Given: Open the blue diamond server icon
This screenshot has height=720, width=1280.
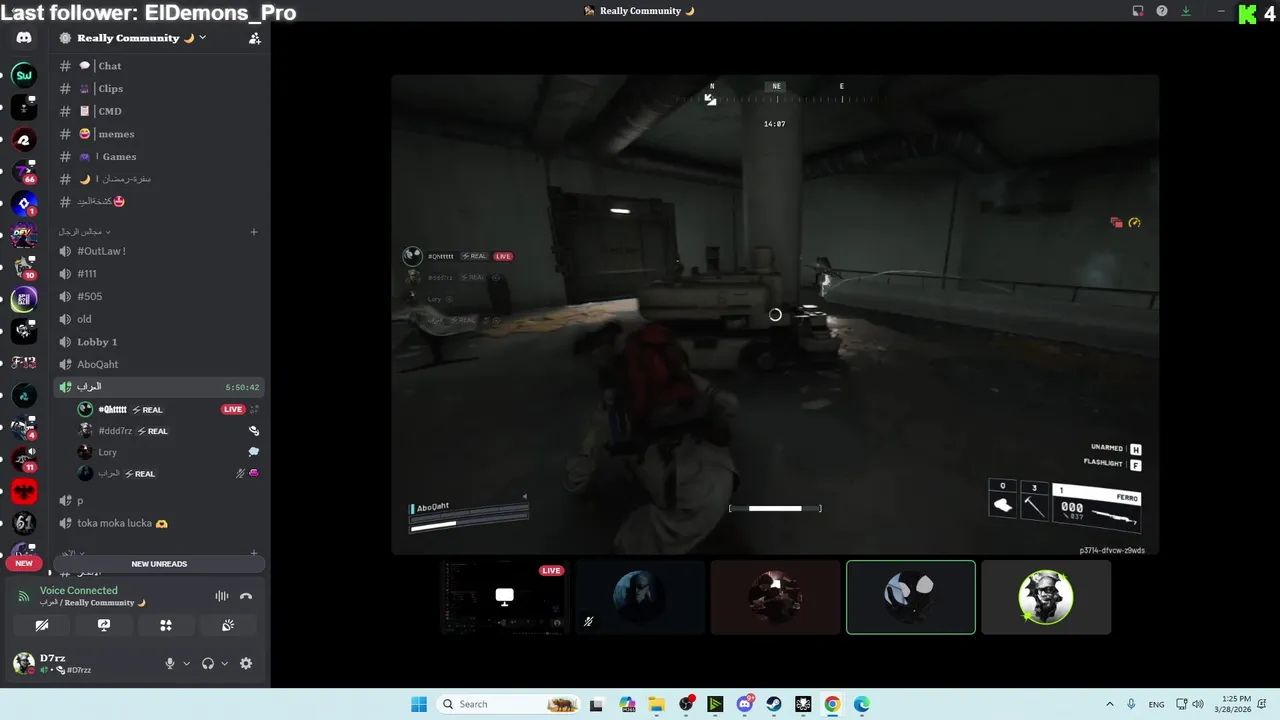Looking at the screenshot, I should [x=24, y=203].
